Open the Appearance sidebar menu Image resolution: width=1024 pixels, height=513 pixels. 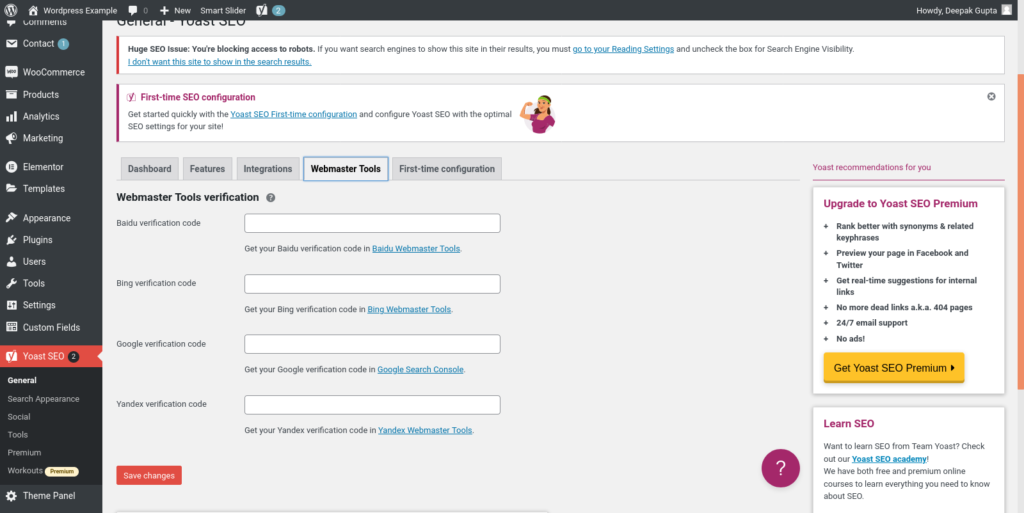46,218
